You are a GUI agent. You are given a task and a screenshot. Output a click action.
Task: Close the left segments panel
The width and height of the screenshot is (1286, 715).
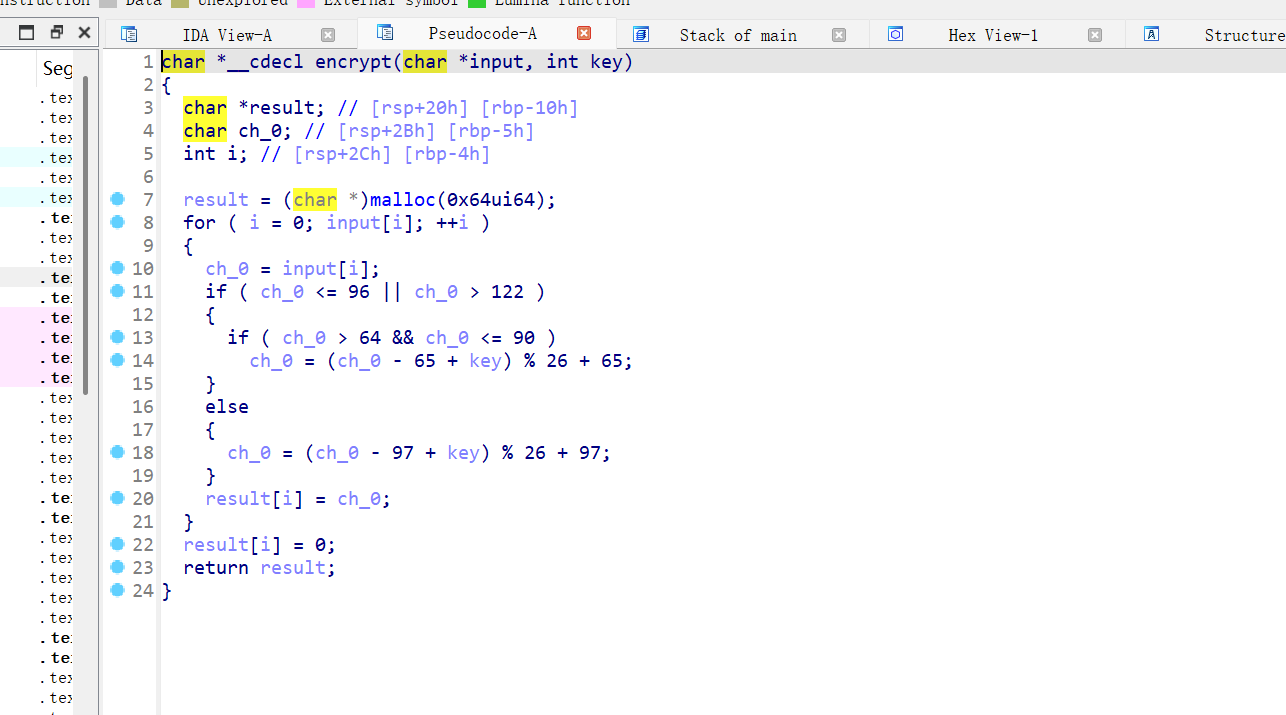84,33
